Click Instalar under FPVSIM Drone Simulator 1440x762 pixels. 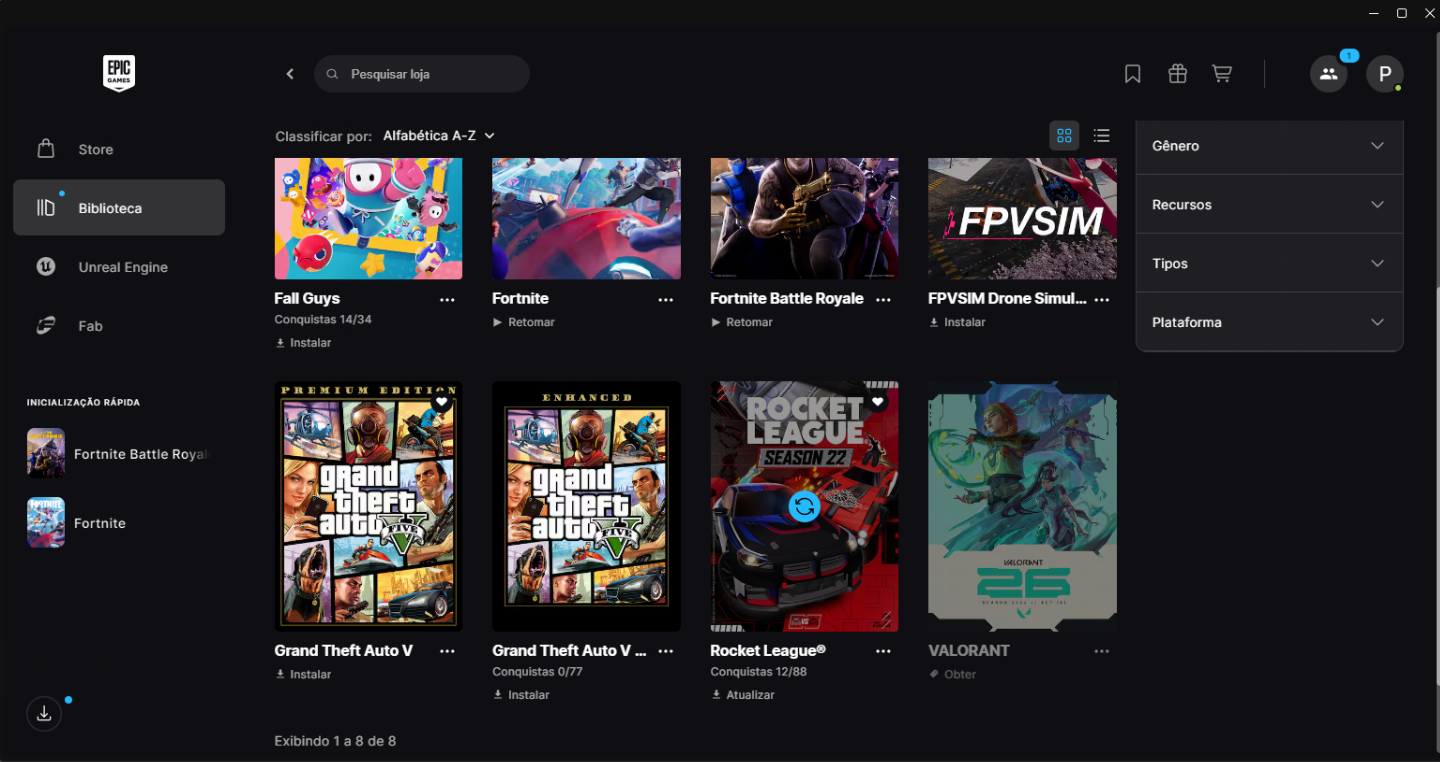(x=957, y=323)
